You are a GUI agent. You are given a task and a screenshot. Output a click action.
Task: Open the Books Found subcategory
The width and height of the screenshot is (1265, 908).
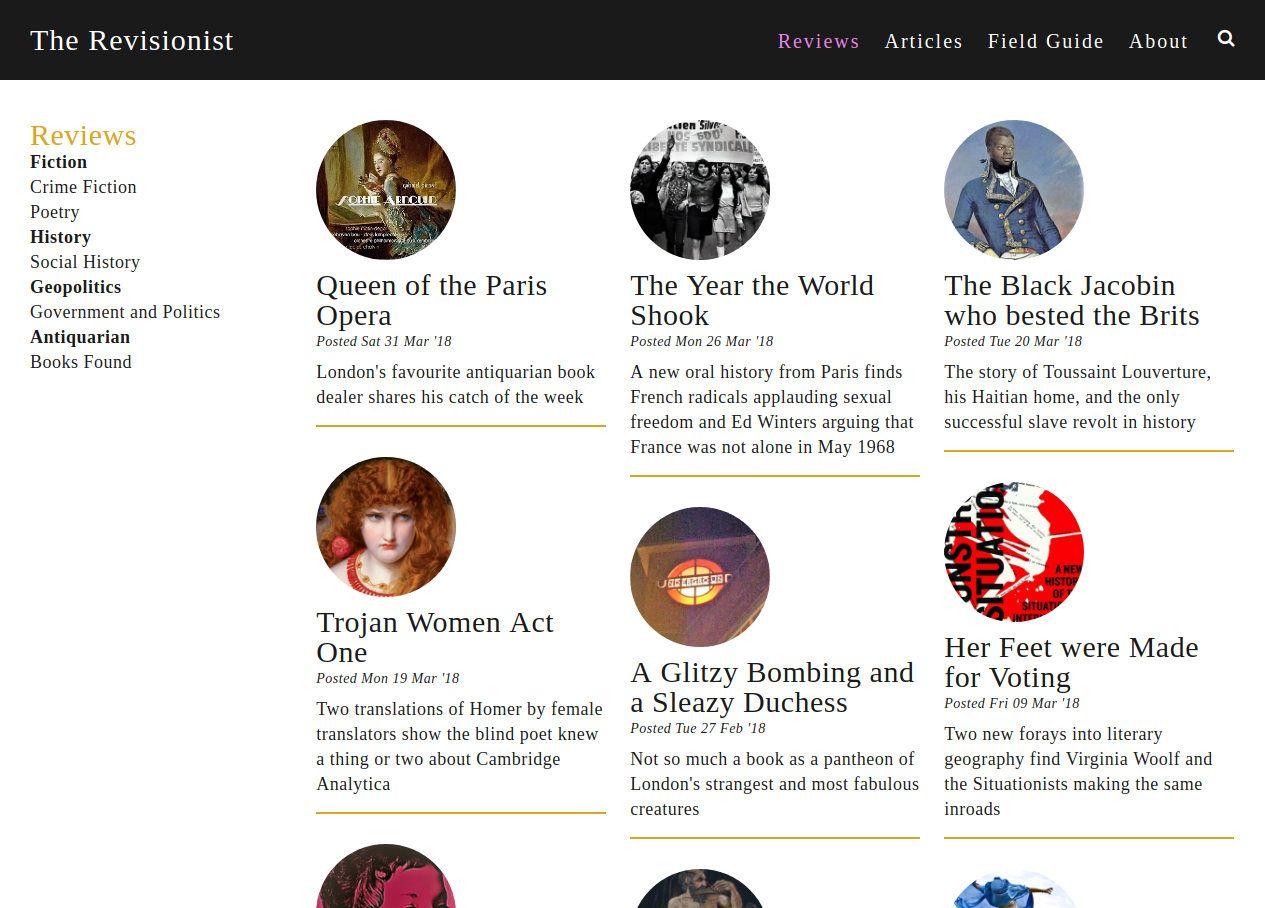[x=81, y=362]
